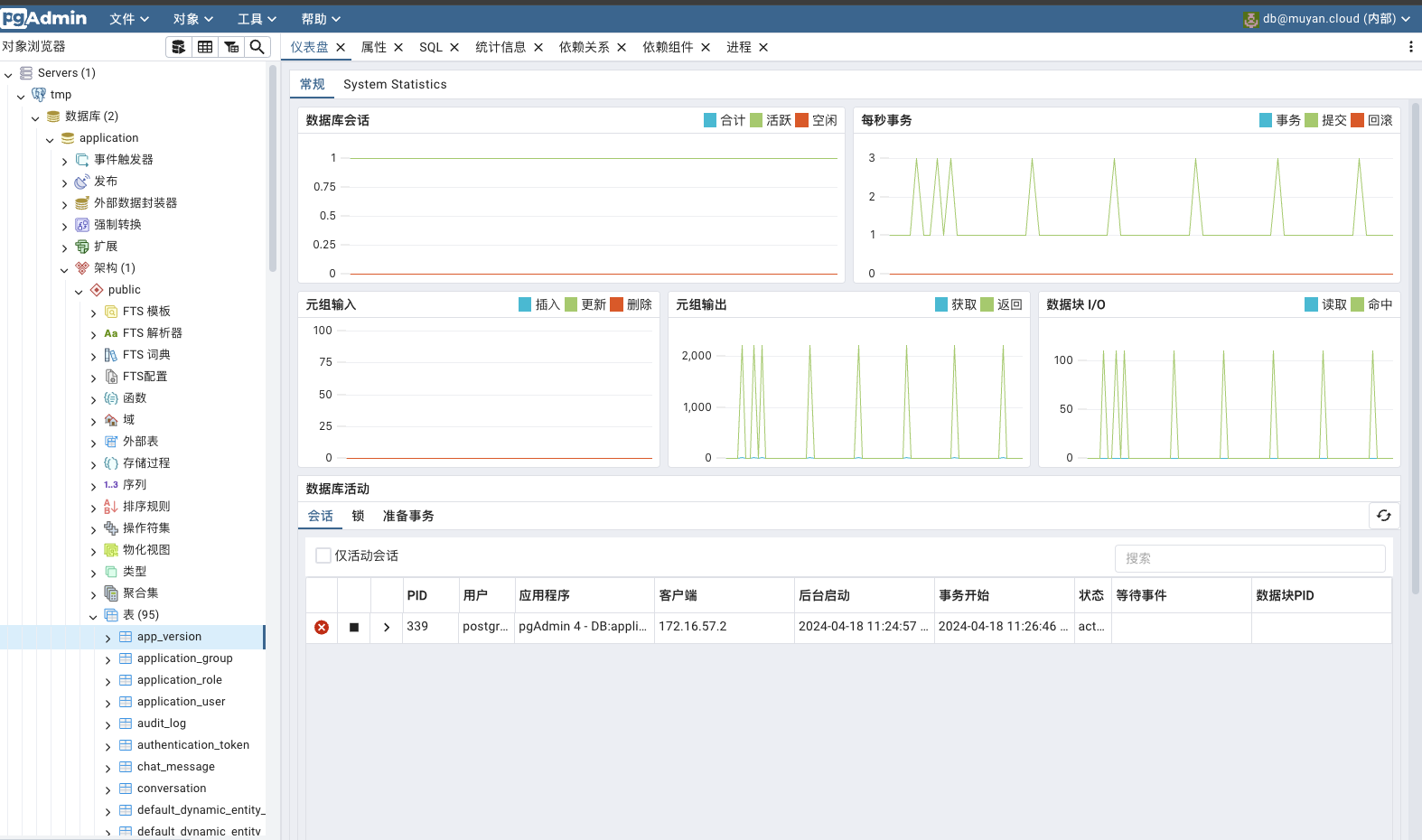
Task: Expand the app_version table node
Action: click(108, 638)
